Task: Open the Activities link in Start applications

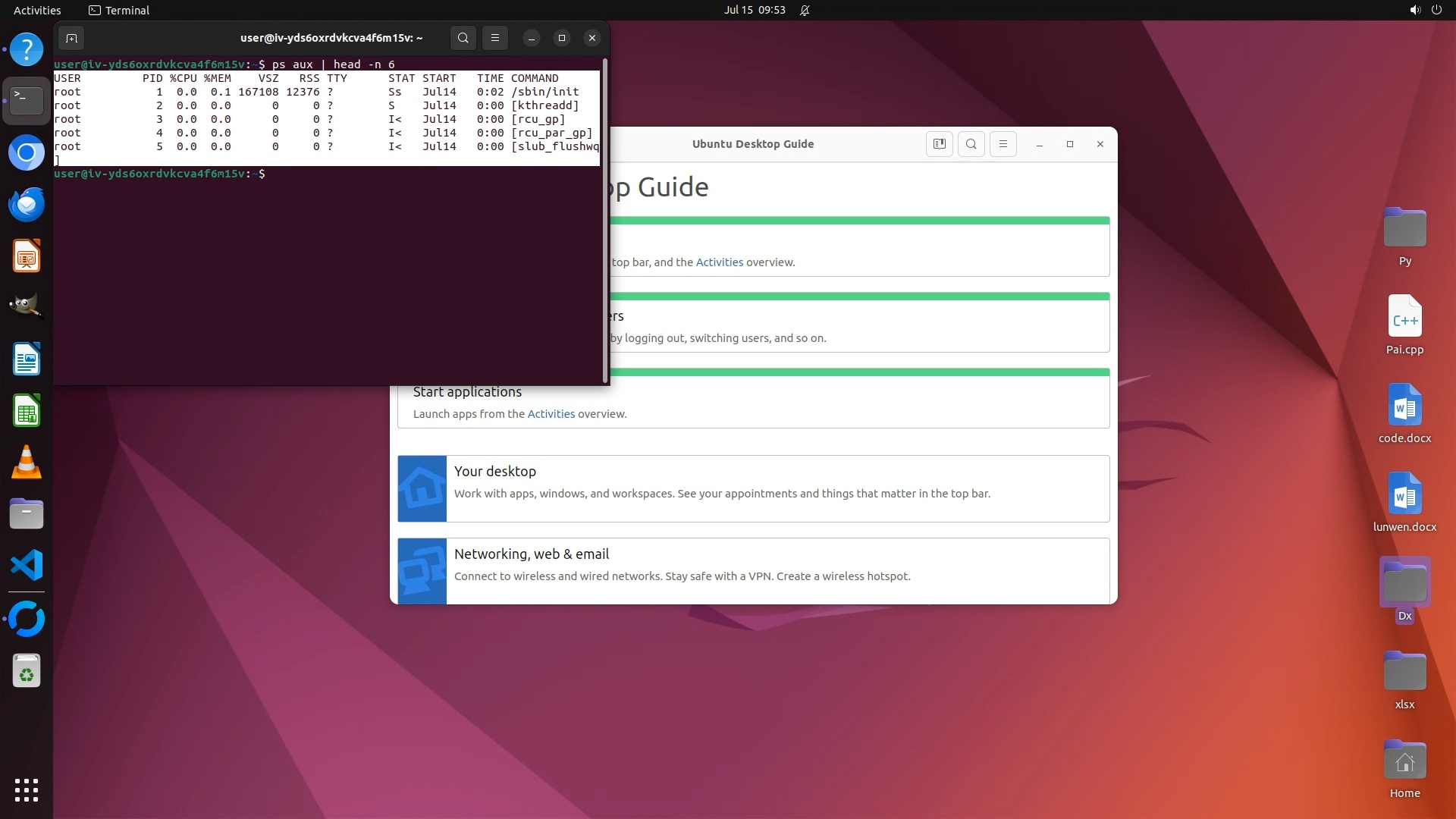Action: pyautogui.click(x=551, y=414)
